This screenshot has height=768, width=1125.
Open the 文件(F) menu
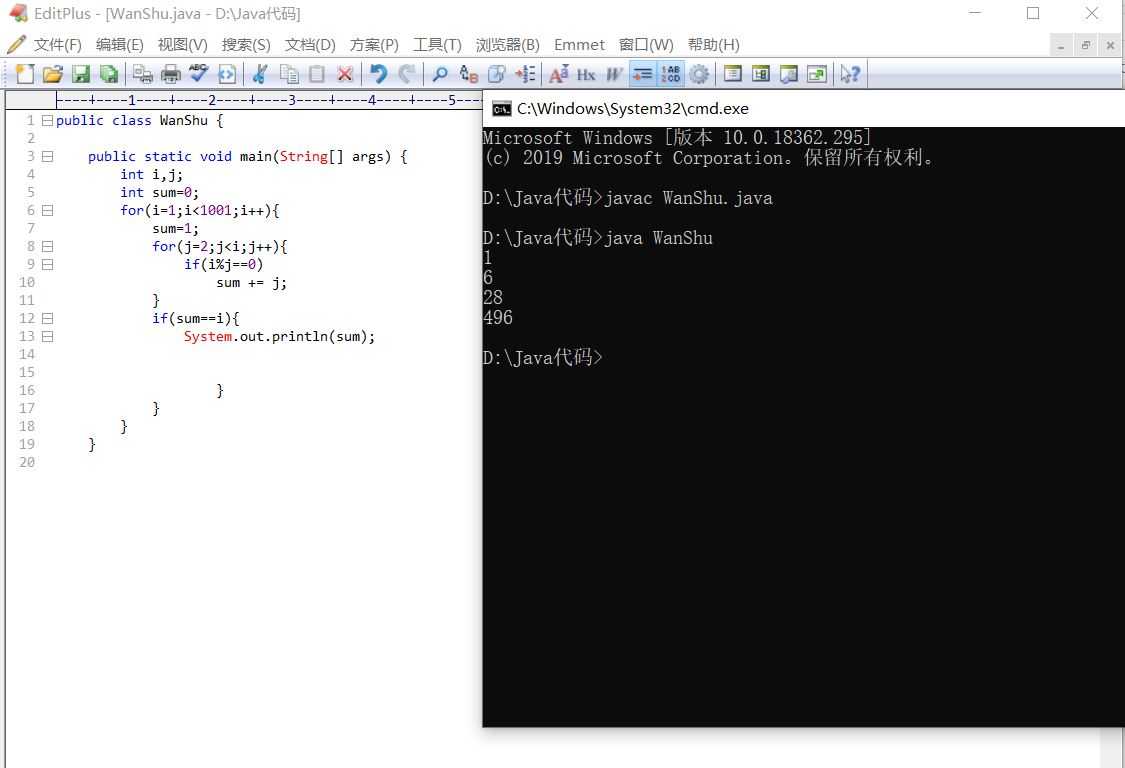click(57, 45)
